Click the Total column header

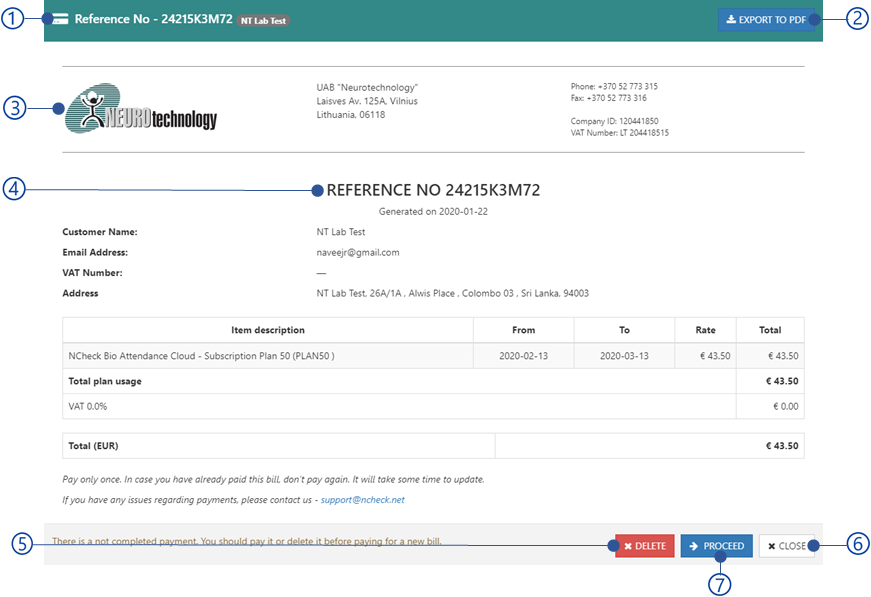[770, 330]
